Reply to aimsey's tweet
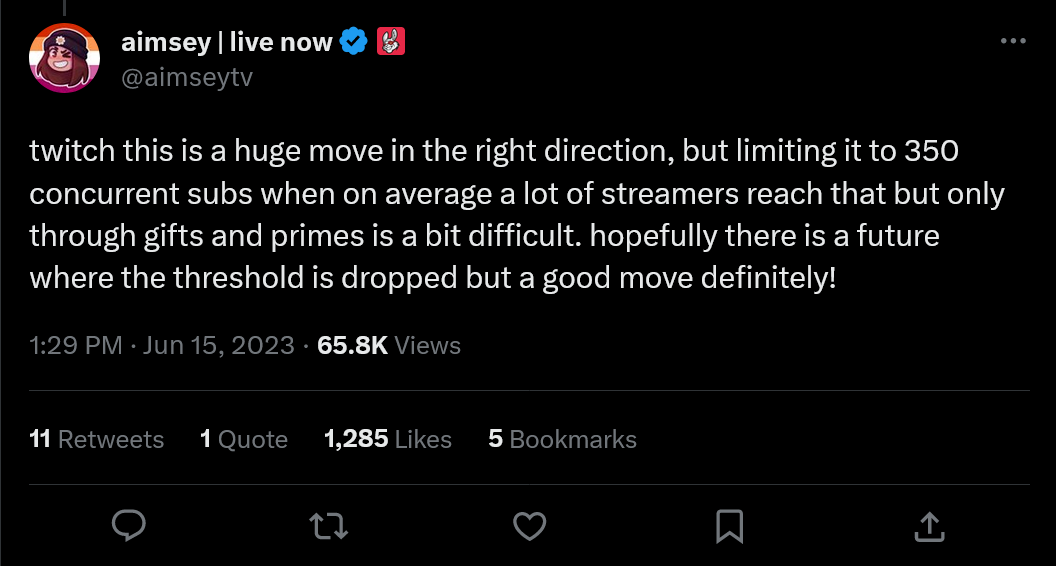This screenshot has height=566, width=1056. [x=129, y=525]
